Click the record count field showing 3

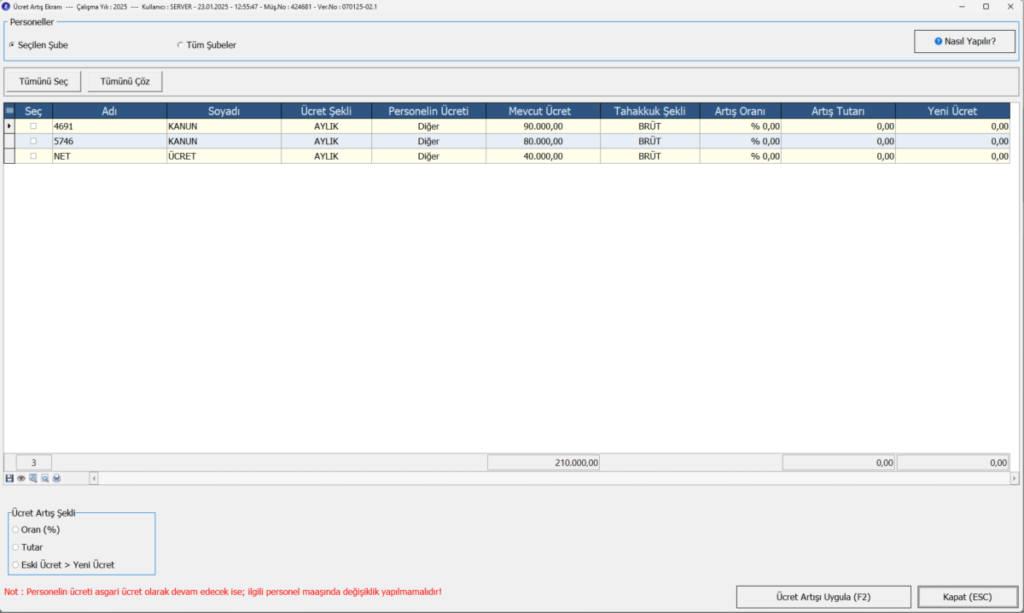[x=33, y=462]
